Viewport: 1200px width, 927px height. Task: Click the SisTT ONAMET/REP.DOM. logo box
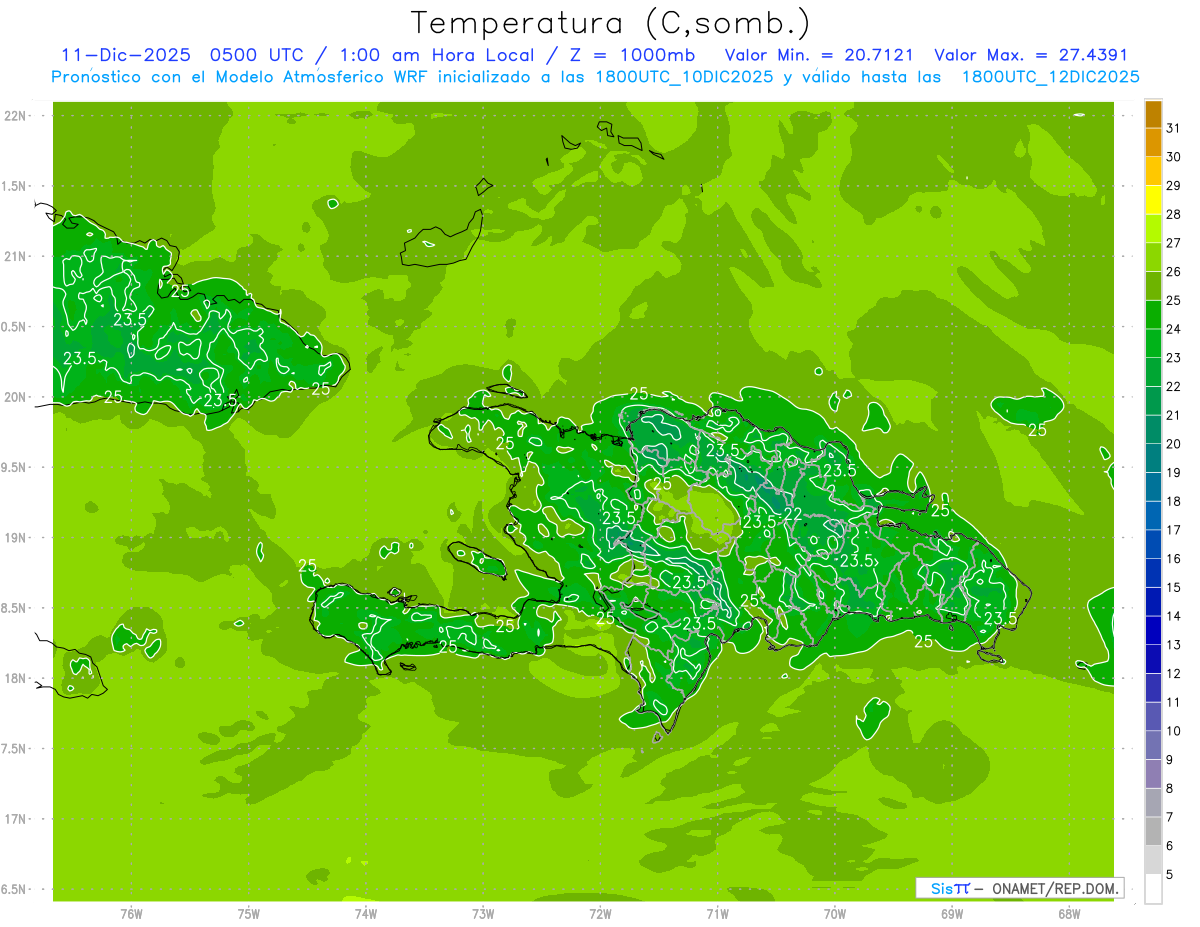[x=1019, y=888]
